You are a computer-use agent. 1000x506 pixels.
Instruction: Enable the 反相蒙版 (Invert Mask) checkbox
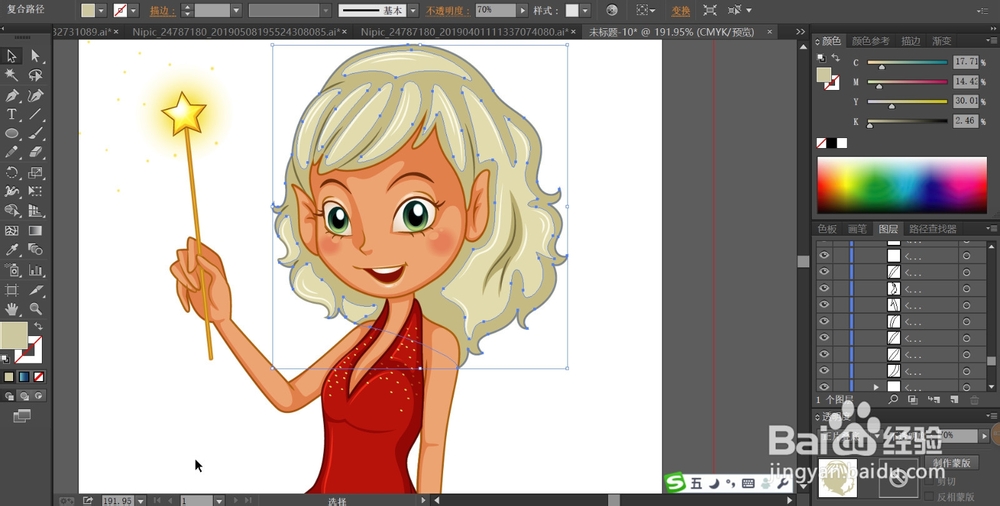(929, 496)
